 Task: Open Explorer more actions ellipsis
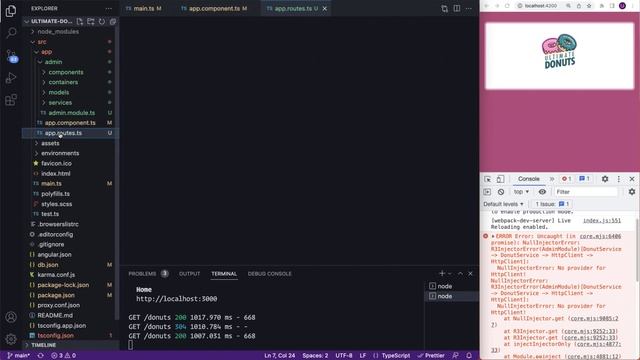pyautogui.click(x=109, y=8)
